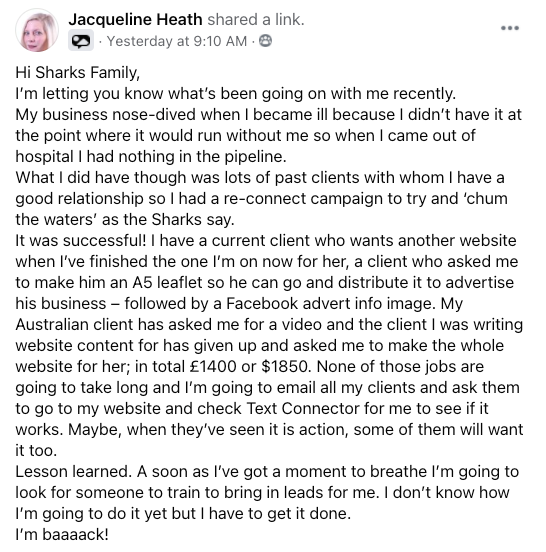Click the "shared a link." text
The image size is (546, 552).
(x=256, y=20)
